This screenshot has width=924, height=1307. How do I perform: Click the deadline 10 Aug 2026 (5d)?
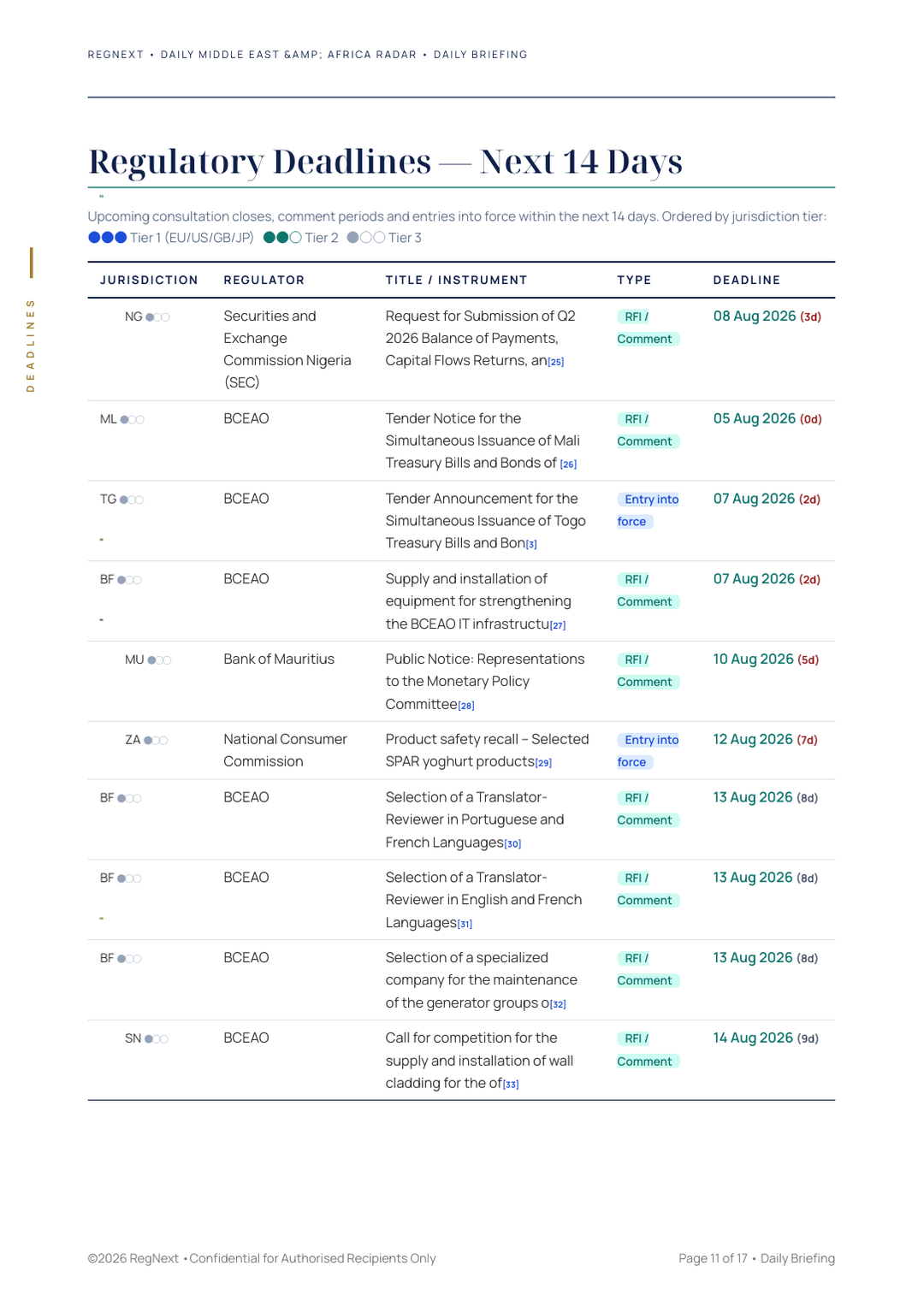click(766, 659)
